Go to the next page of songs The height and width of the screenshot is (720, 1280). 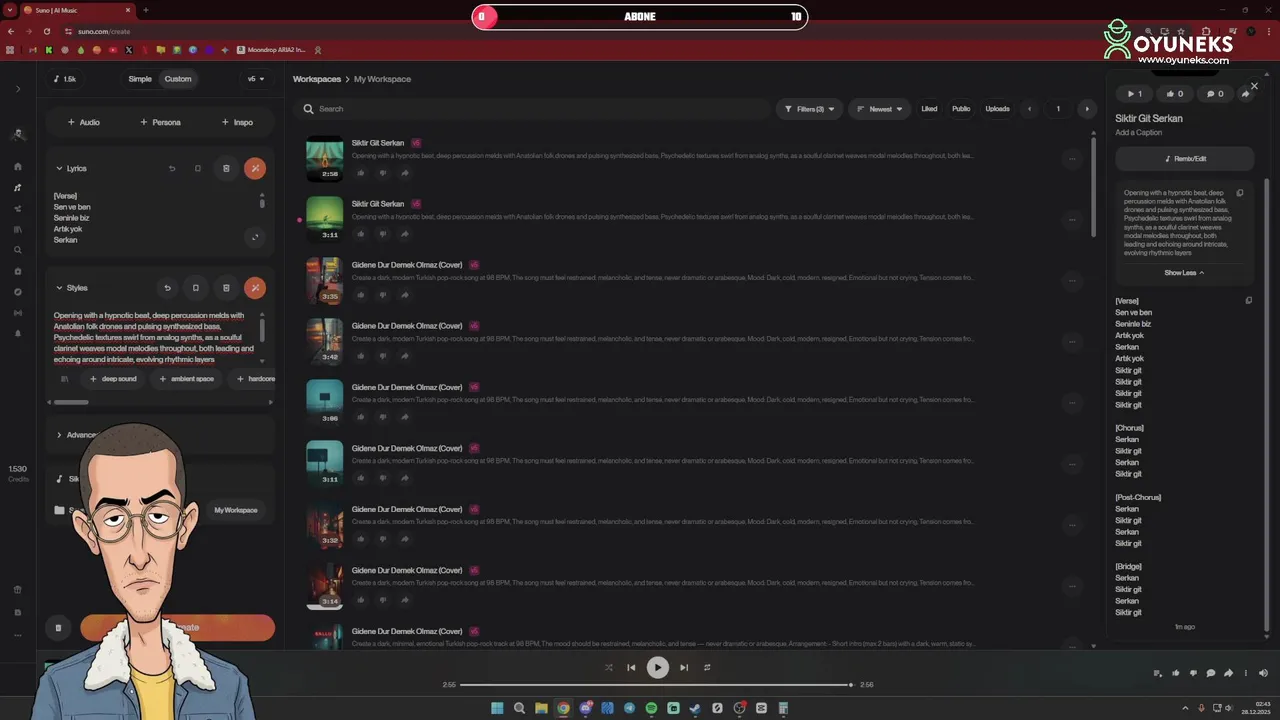1087,109
